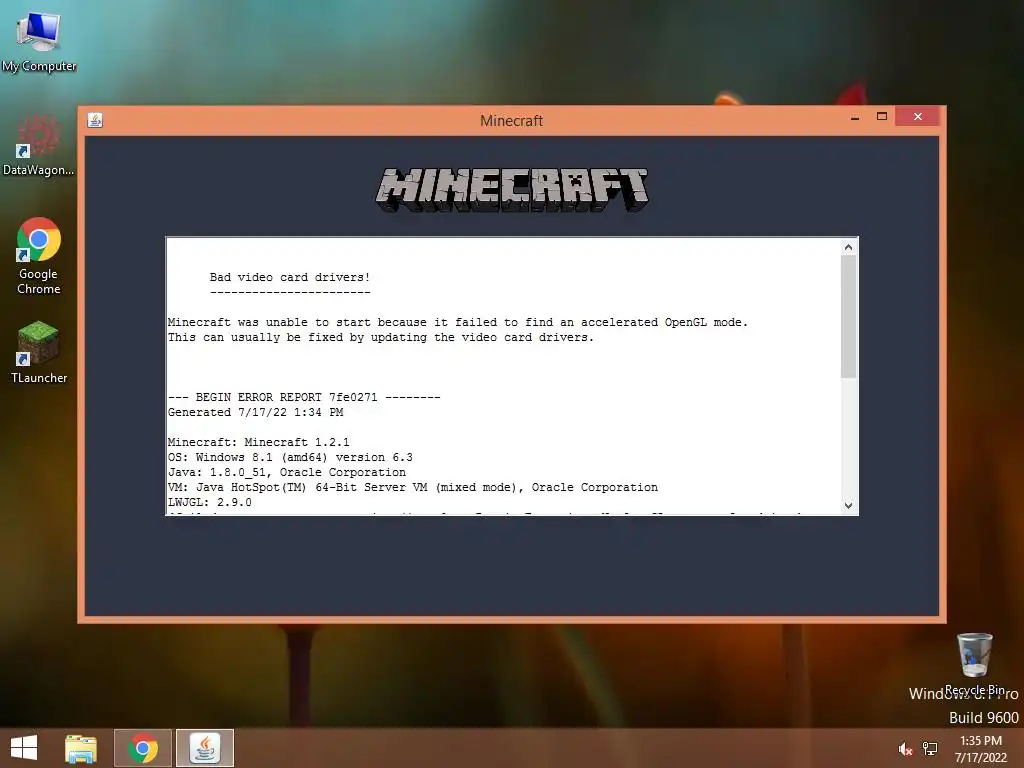Click the 'OS: Windows 8.1 (amd64)' line
This screenshot has height=768, width=1024.
point(290,457)
